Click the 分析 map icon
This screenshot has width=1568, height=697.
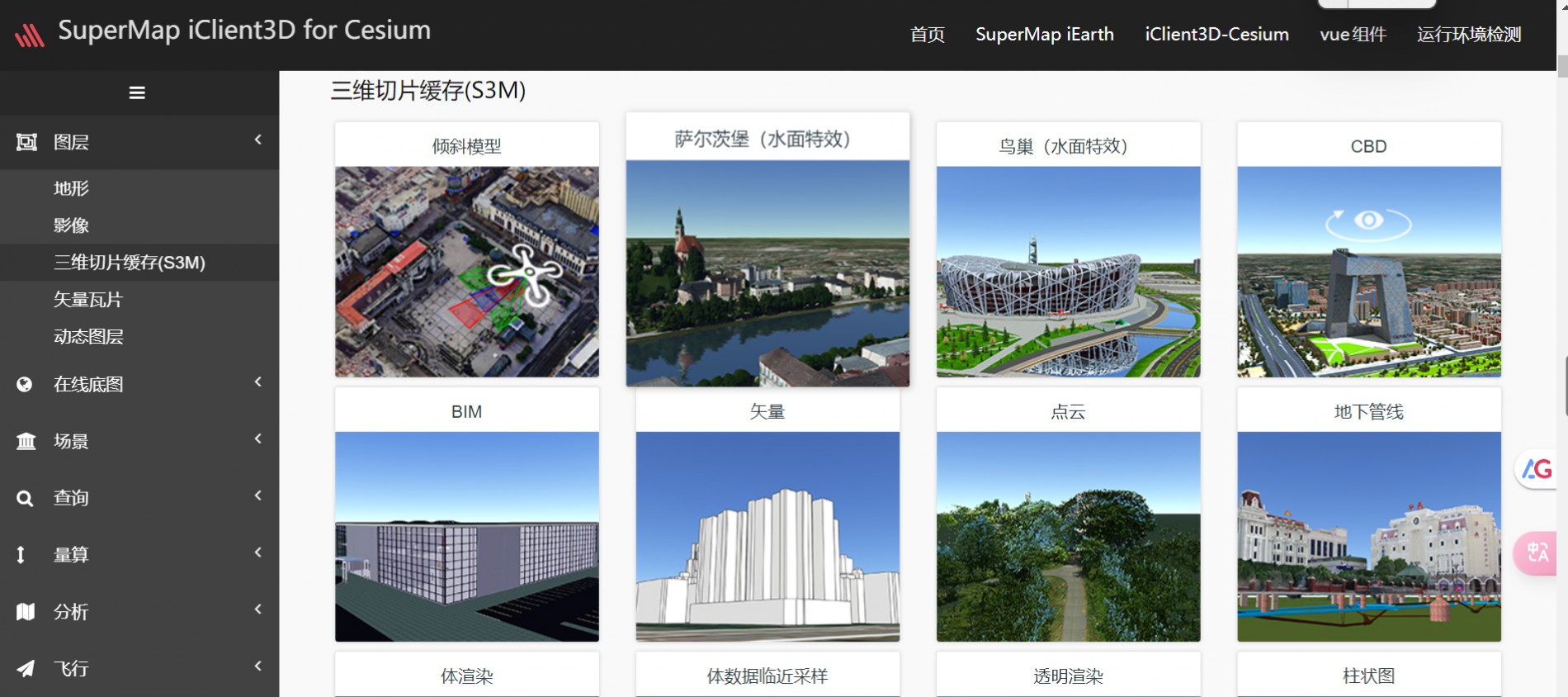tap(26, 612)
